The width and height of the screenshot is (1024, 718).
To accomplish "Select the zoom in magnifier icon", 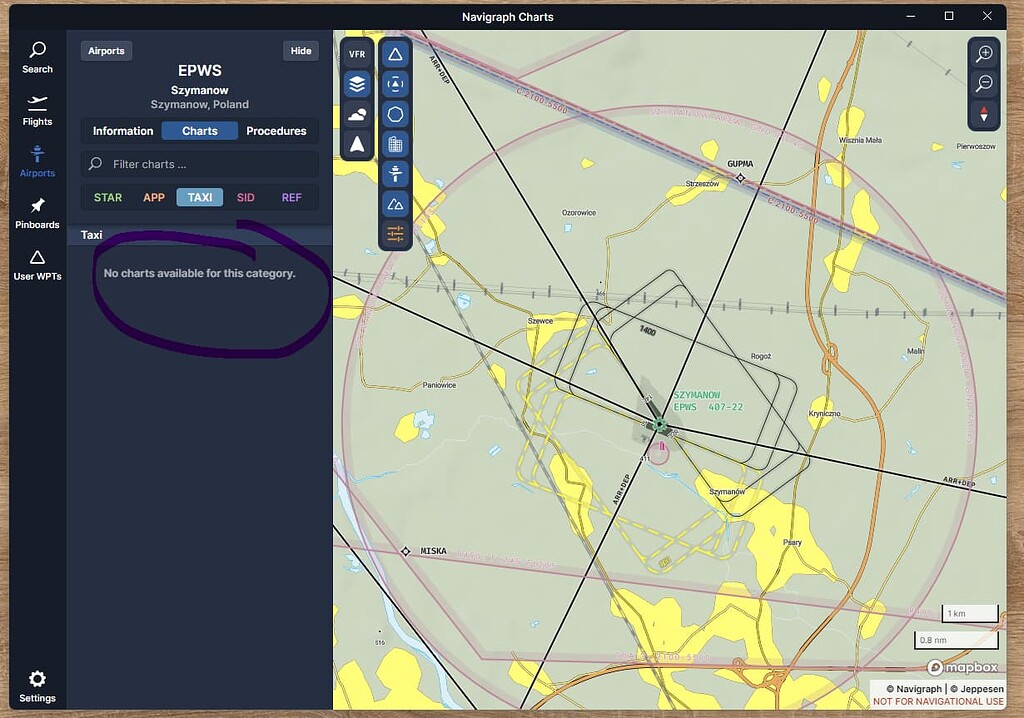I will tap(984, 53).
